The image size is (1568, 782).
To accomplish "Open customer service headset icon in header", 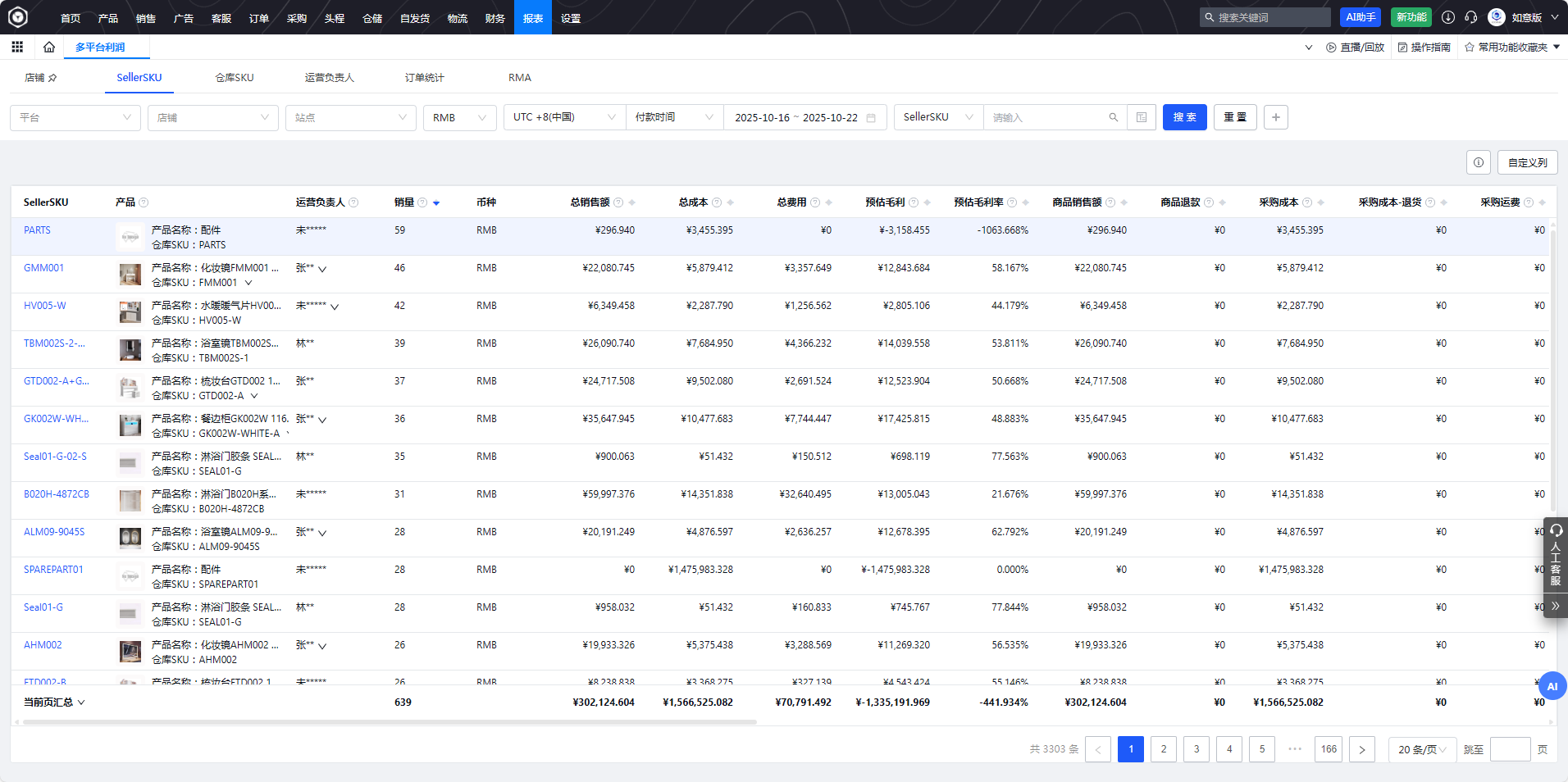I will click(x=1471, y=17).
